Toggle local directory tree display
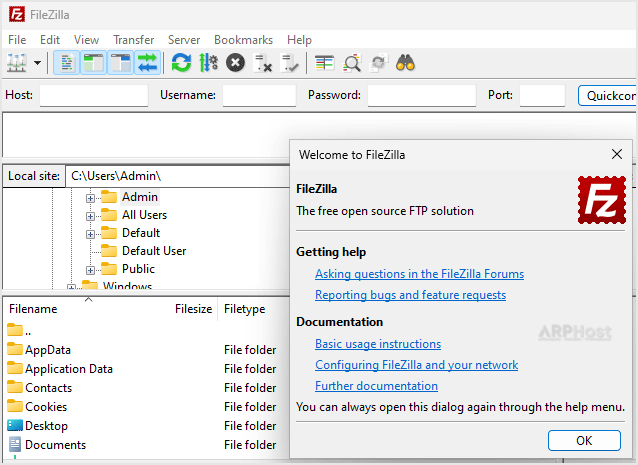The width and height of the screenshot is (638, 465). click(94, 63)
